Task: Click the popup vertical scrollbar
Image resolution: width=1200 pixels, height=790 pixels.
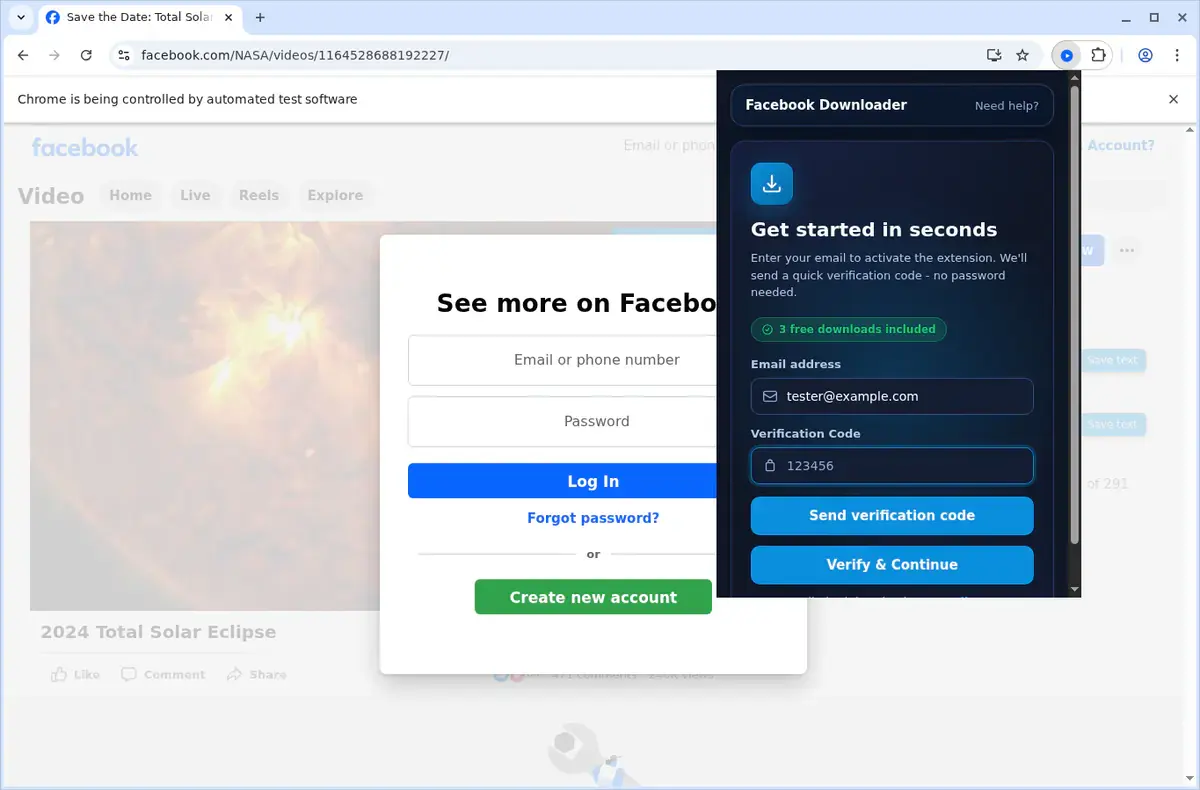Action: click(1075, 315)
